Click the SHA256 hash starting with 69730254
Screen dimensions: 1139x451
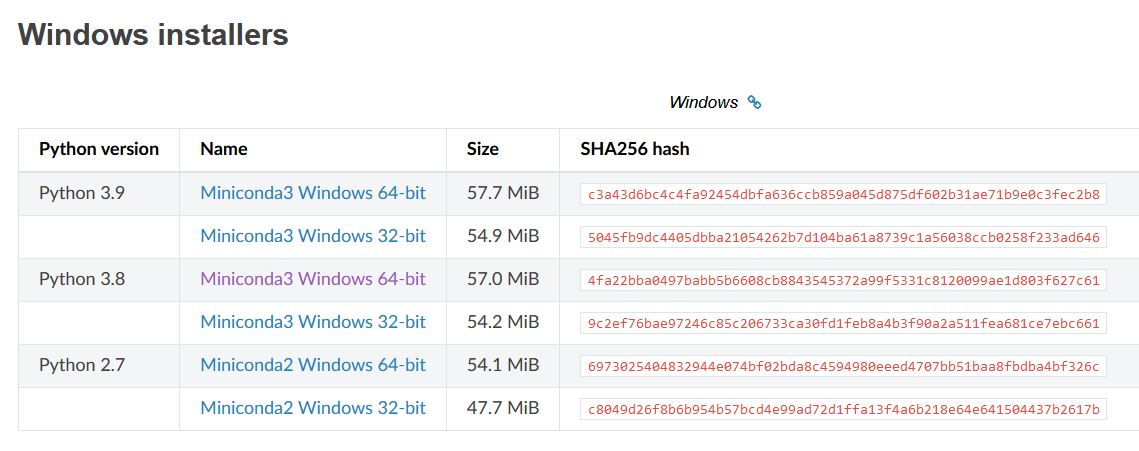pyautogui.click(x=843, y=367)
